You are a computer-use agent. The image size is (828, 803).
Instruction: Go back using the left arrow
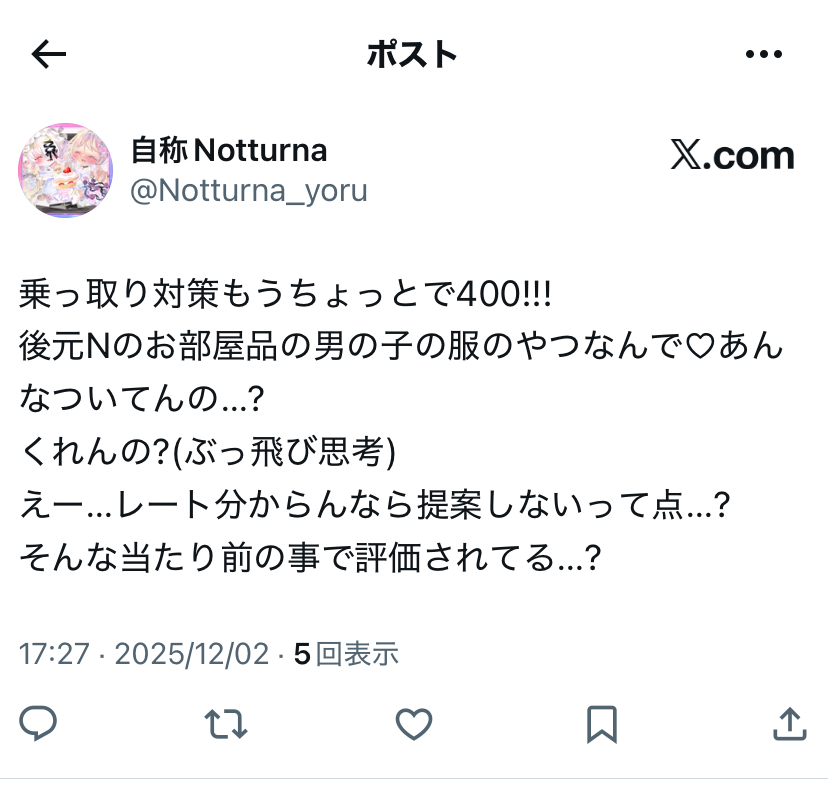tap(49, 54)
